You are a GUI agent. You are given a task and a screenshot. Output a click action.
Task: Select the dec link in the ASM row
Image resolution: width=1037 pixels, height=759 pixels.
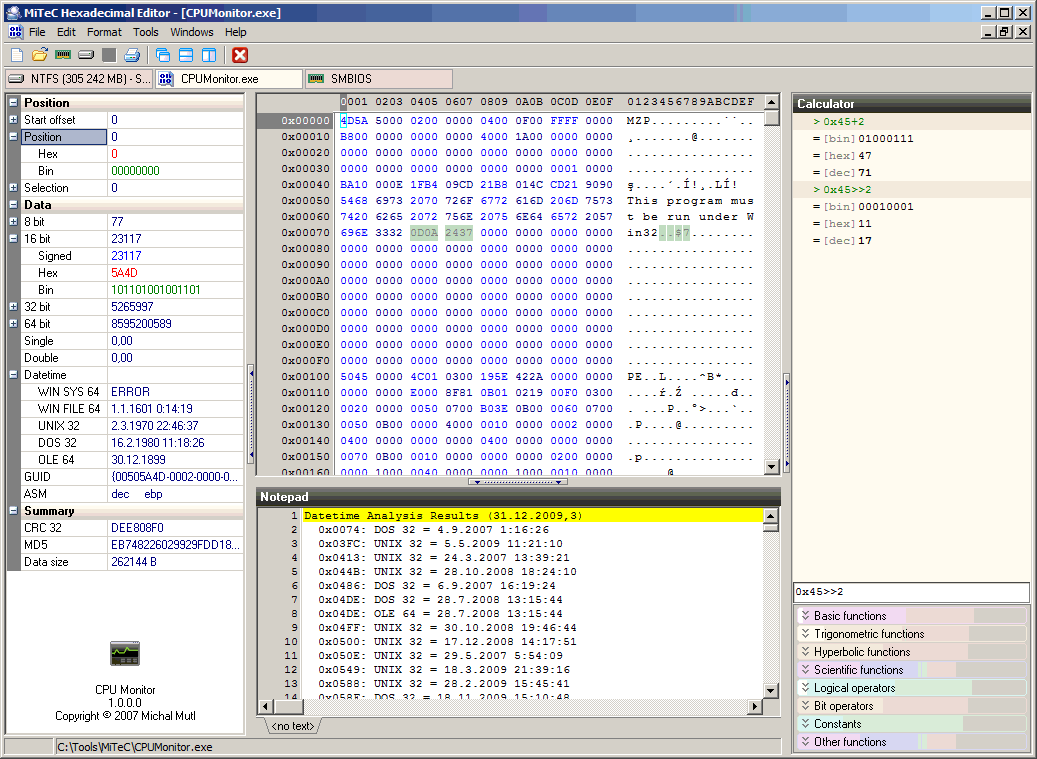(x=120, y=493)
